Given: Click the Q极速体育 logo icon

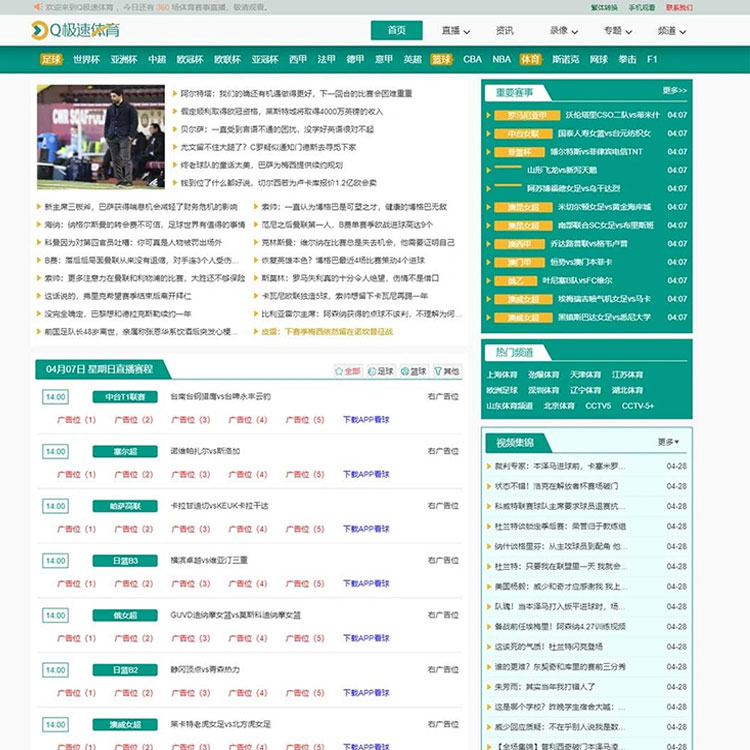Looking at the screenshot, I should pyautogui.click(x=39, y=31).
